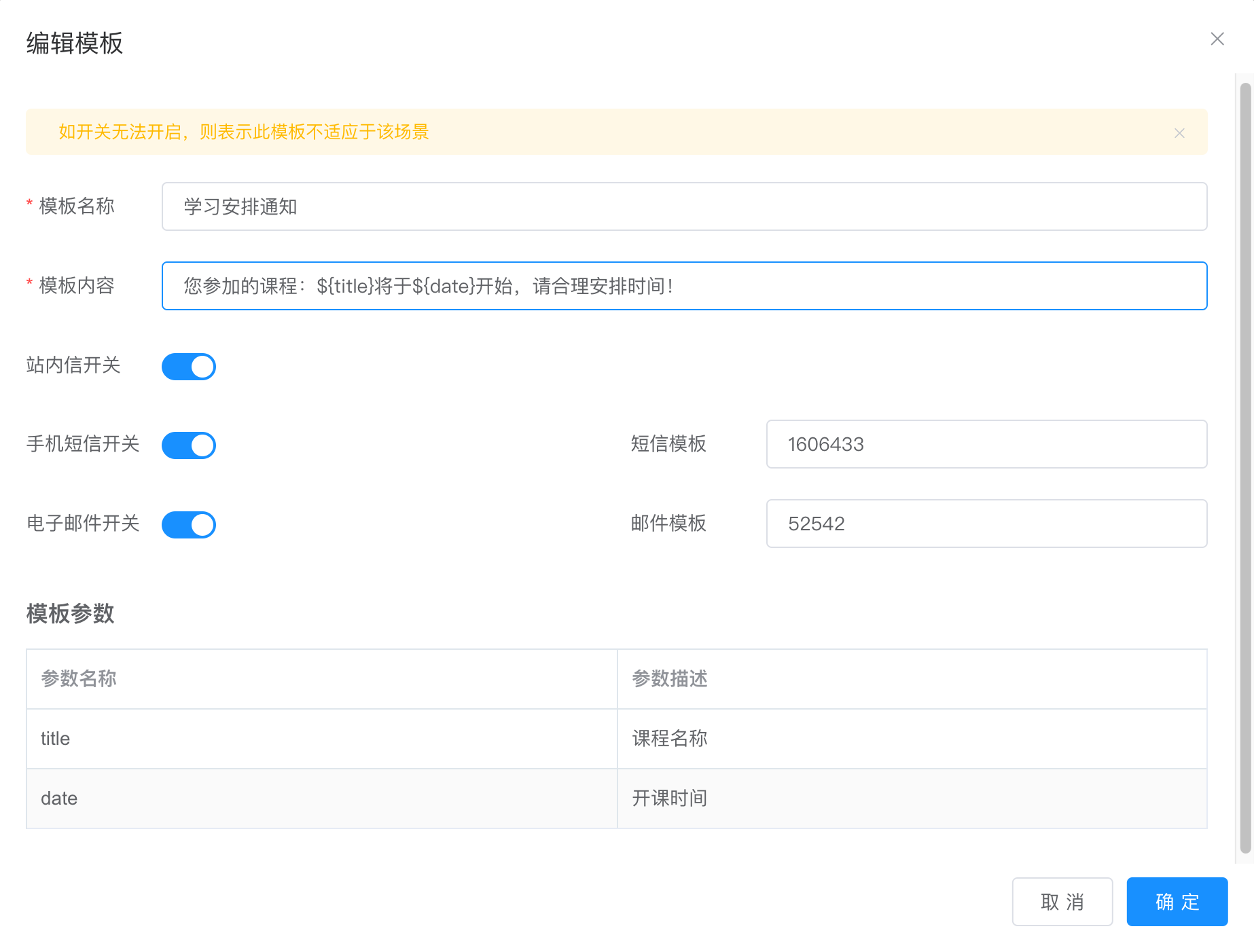Click the 站内信开关 label
Viewport: 1254px width, 952px height.
tap(73, 365)
